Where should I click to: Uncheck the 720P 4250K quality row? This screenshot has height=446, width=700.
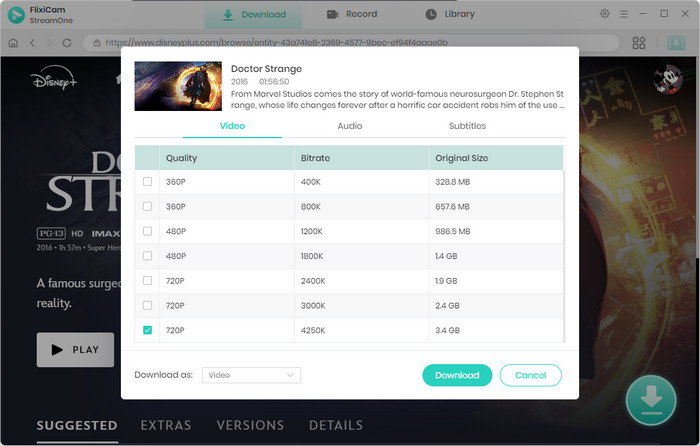(x=147, y=330)
